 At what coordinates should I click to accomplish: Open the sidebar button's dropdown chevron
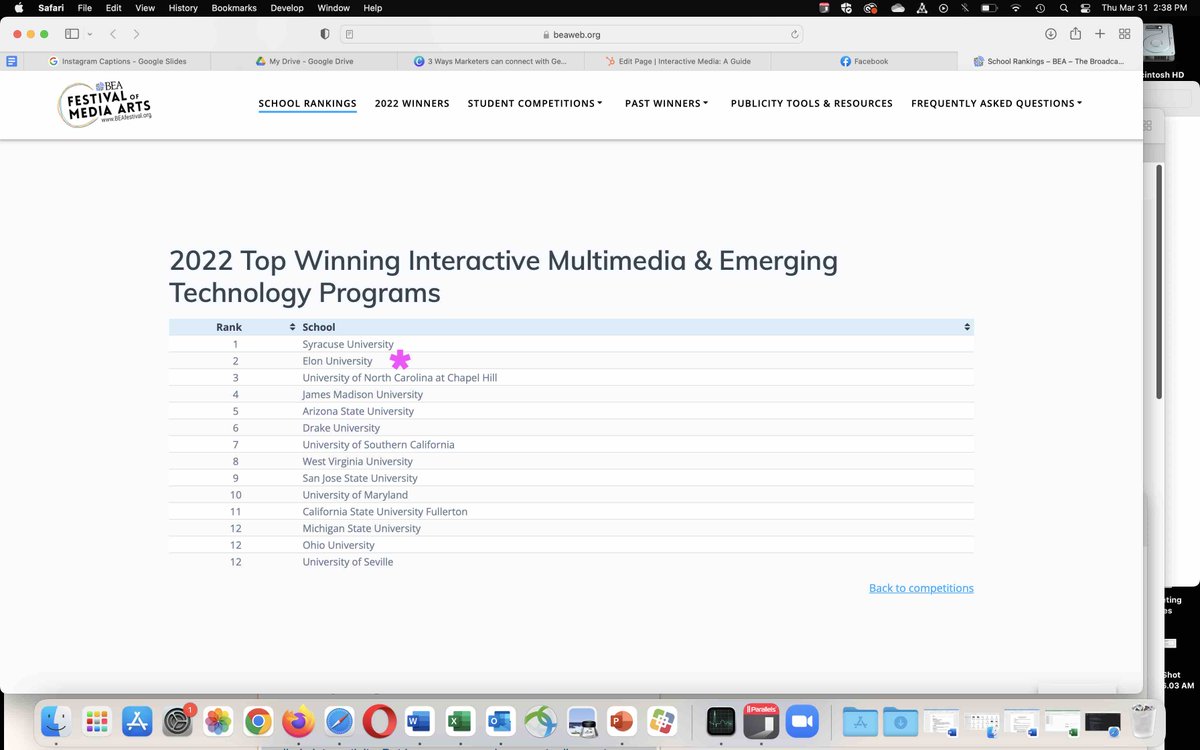click(x=90, y=34)
